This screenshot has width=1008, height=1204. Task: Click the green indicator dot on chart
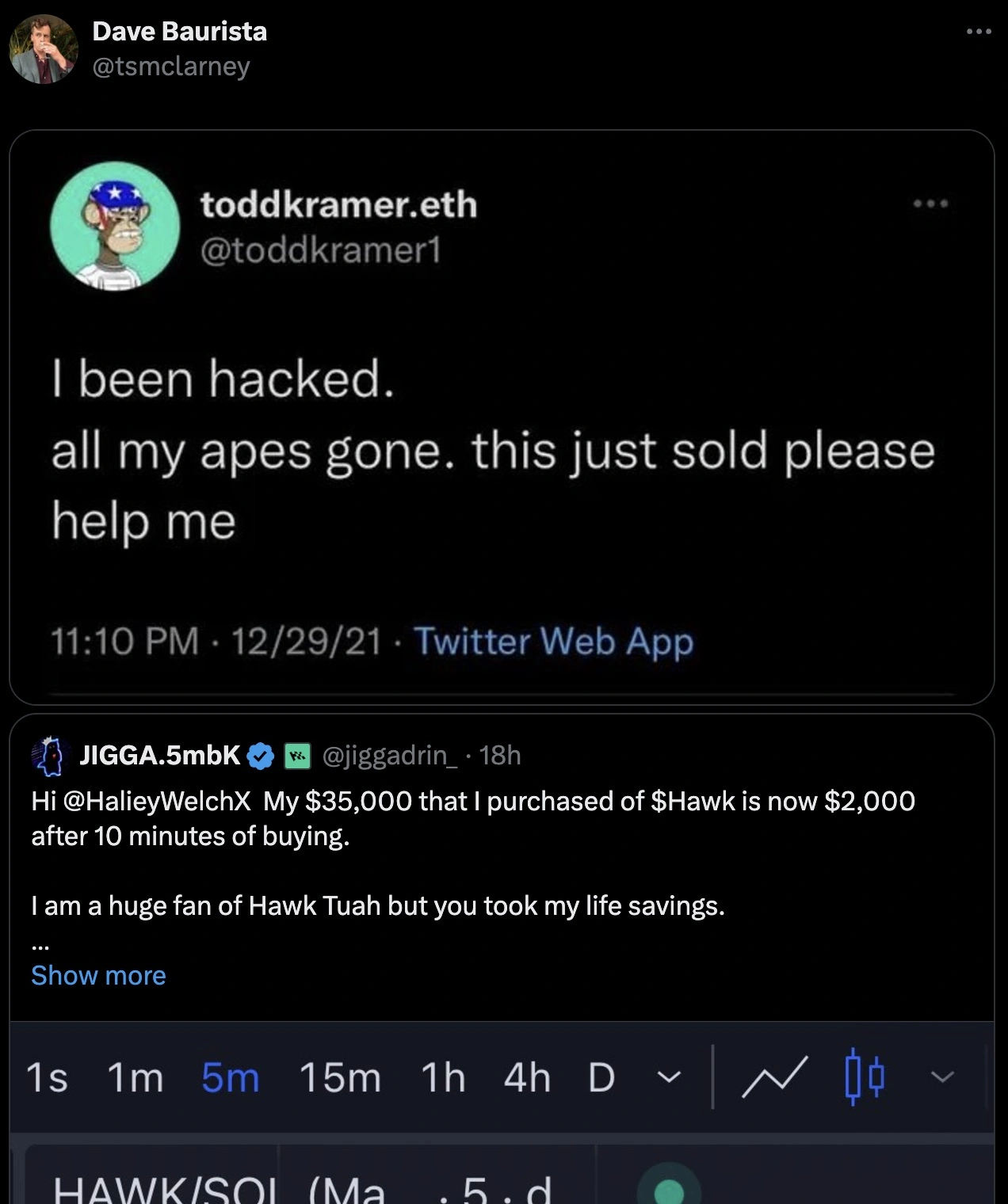pos(670,1190)
